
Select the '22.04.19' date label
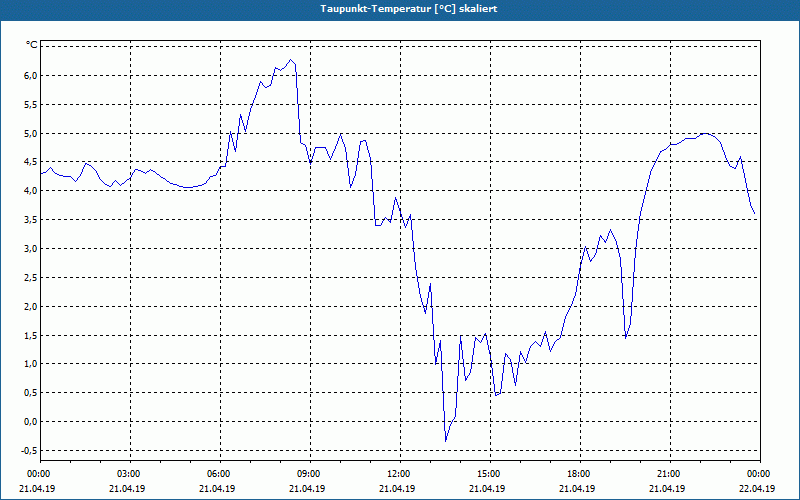tap(757, 488)
